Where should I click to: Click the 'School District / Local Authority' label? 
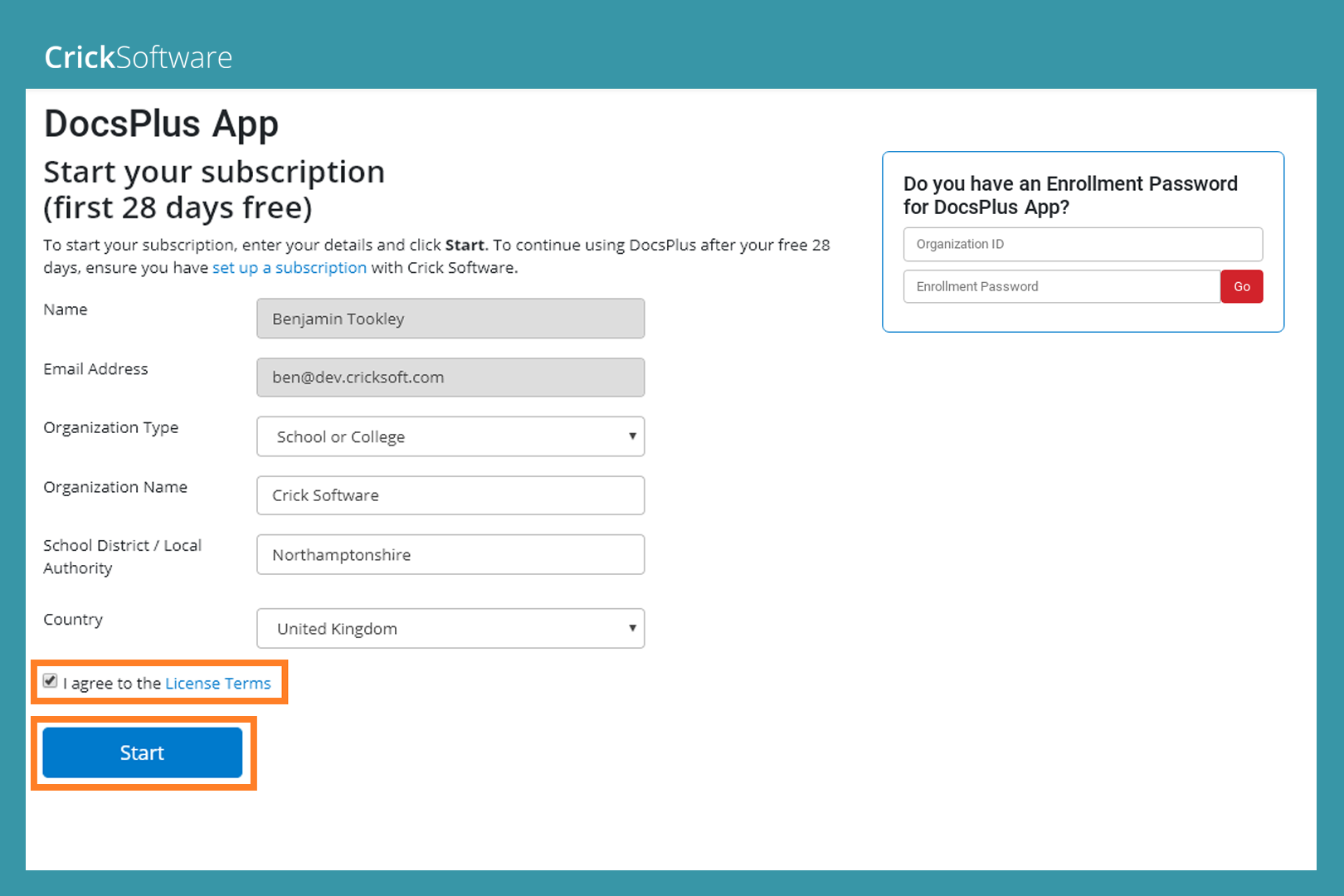(x=122, y=557)
